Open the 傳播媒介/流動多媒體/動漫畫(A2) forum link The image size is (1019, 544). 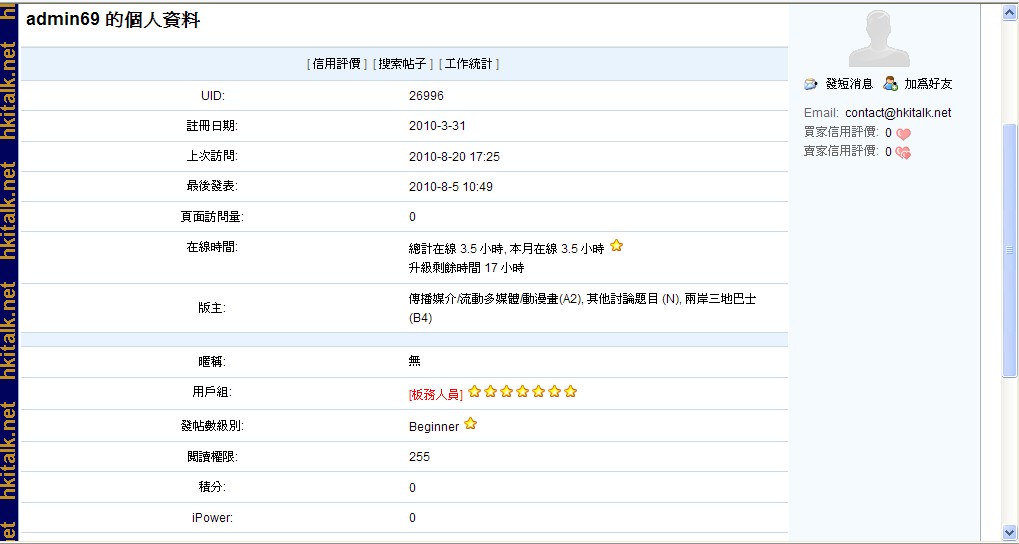click(495, 299)
